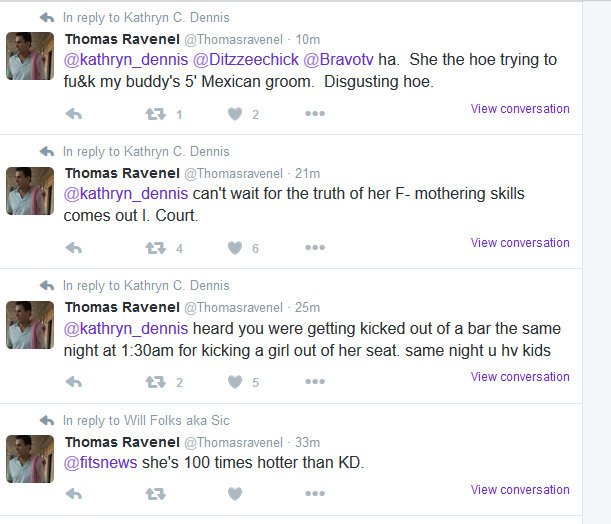Viewport: 611px width, 524px height.
Task: Open Thomas Ravenel avatar on the 21m tweet
Action: tap(30, 191)
